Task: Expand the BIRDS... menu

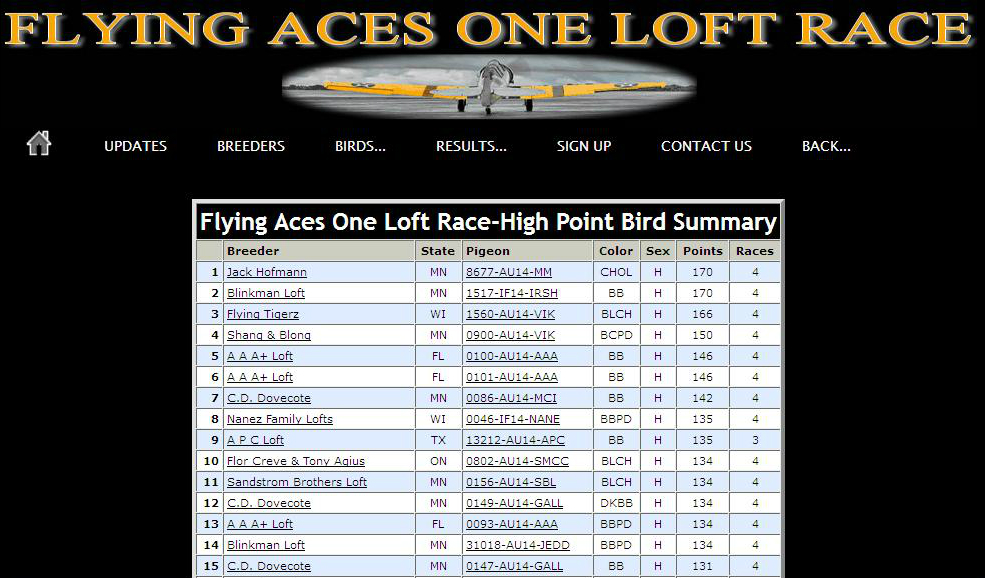Action: point(360,146)
